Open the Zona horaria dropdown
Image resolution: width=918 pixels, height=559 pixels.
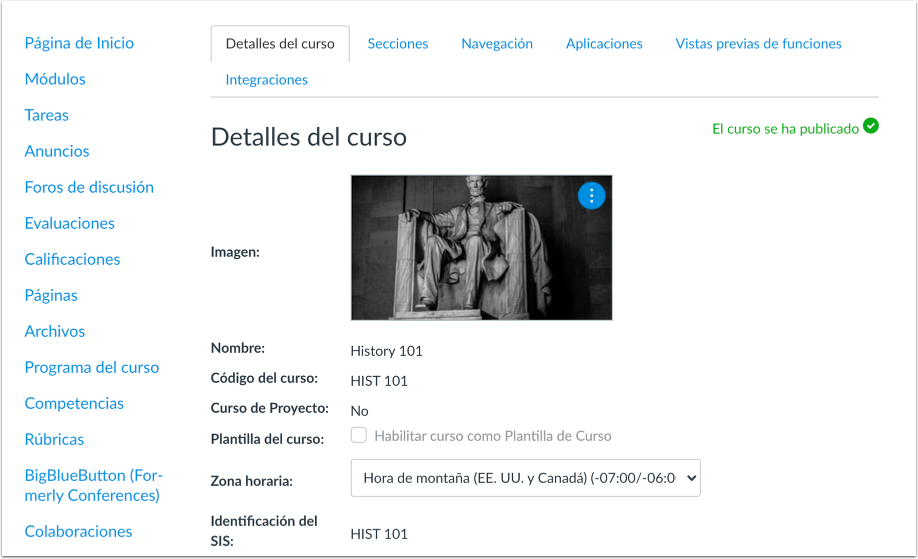[x=525, y=478]
